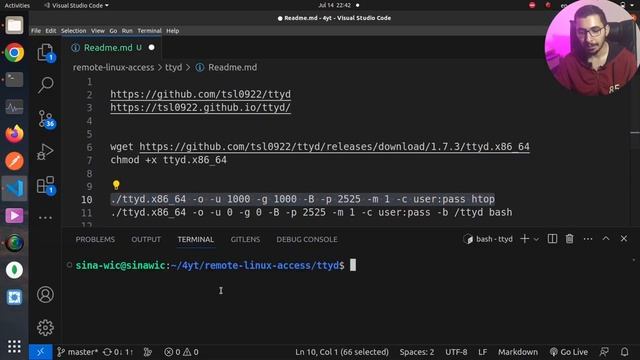Click the chmod +x ttyd.x86_64 line
The image size is (640, 360).
[168, 160]
